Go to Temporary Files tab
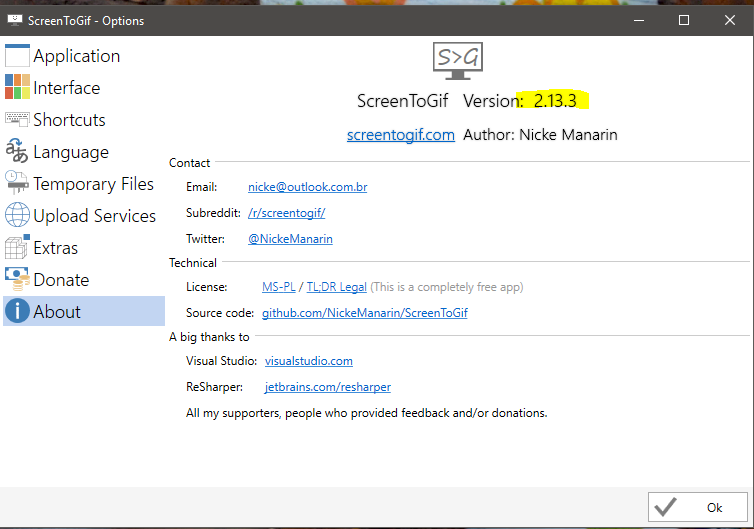 (x=84, y=184)
